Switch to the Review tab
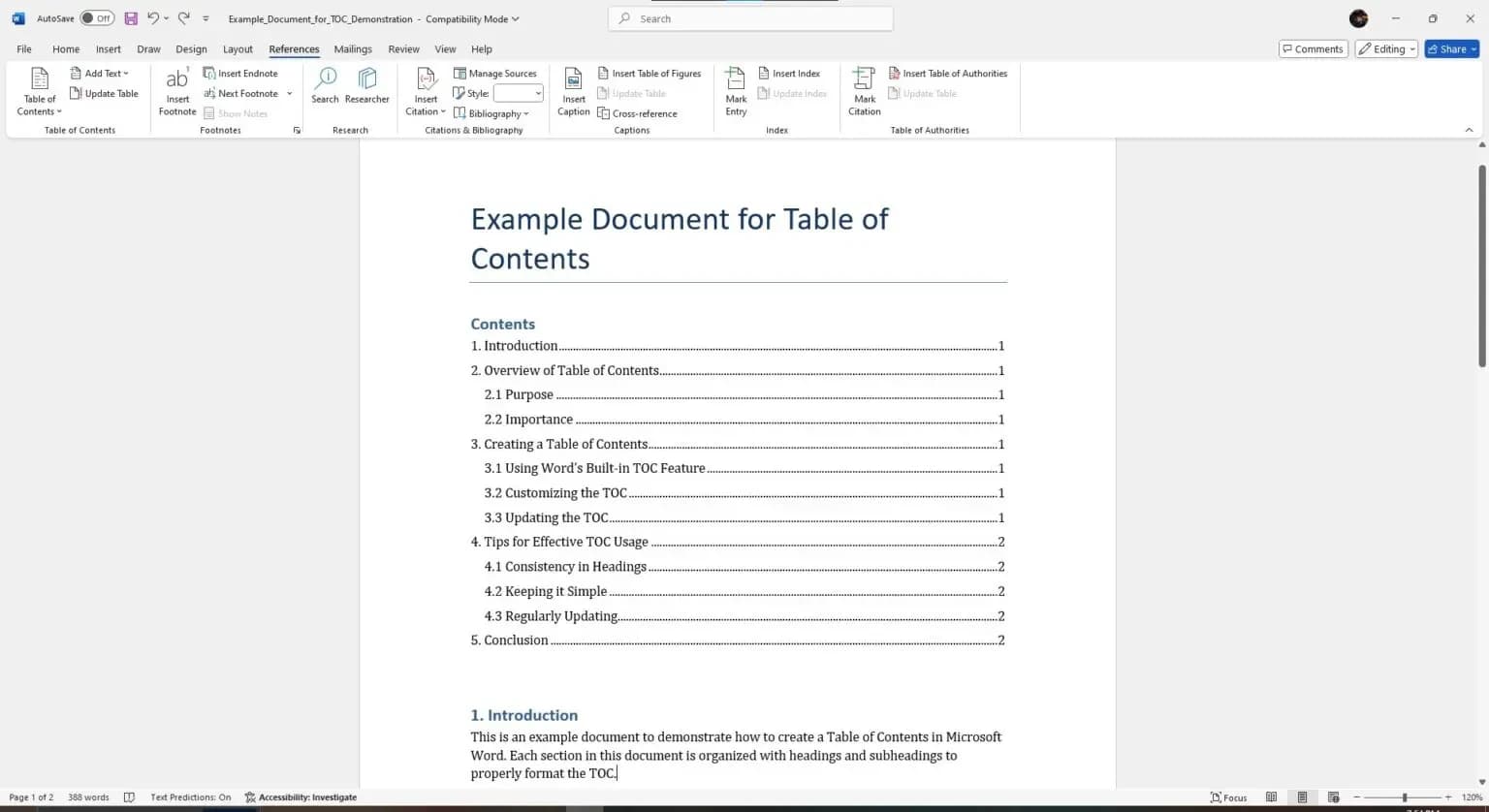Screen dimensions: 1489x812 pyautogui.click(x=403, y=49)
